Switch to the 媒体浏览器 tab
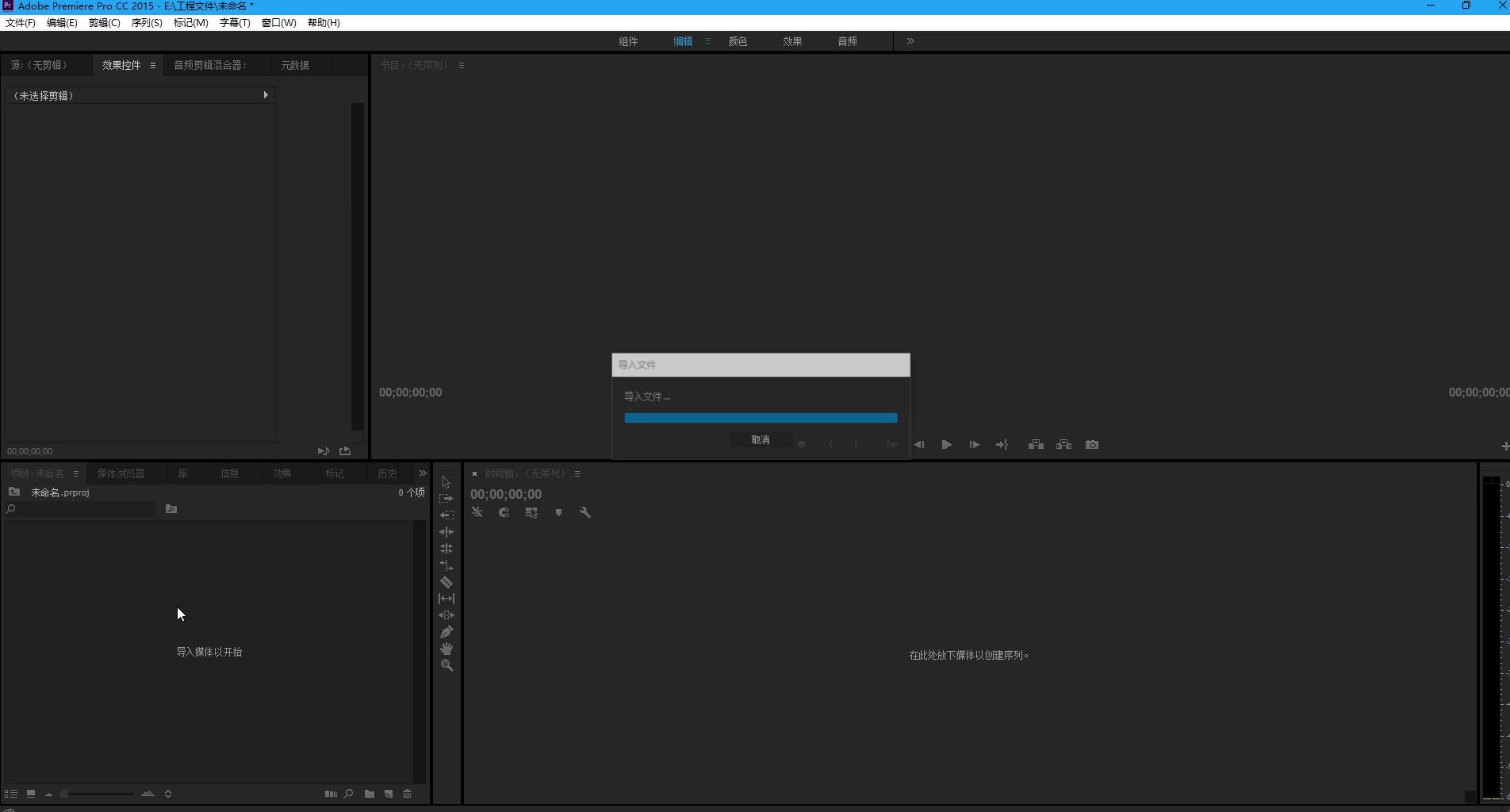 pyautogui.click(x=121, y=473)
